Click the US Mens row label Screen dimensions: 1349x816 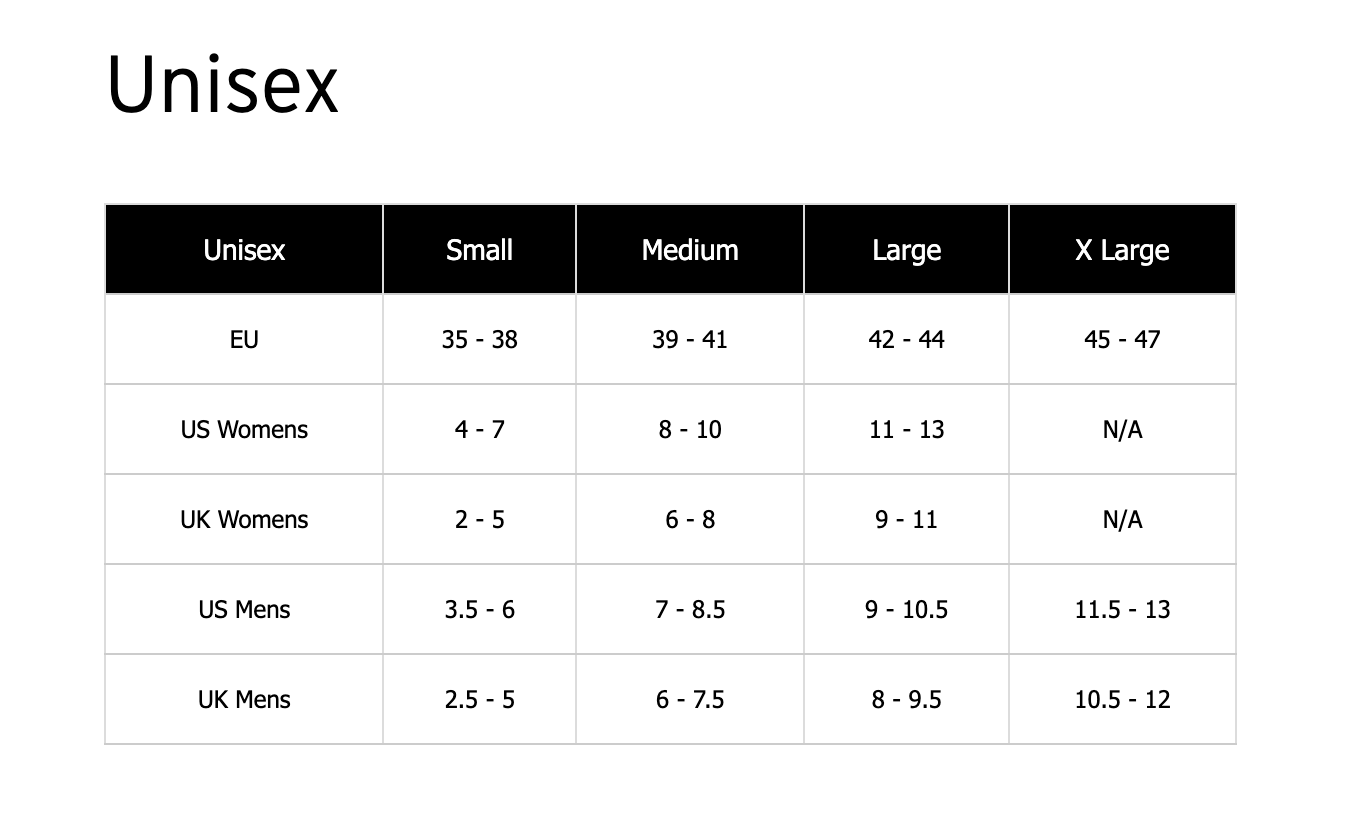point(244,609)
